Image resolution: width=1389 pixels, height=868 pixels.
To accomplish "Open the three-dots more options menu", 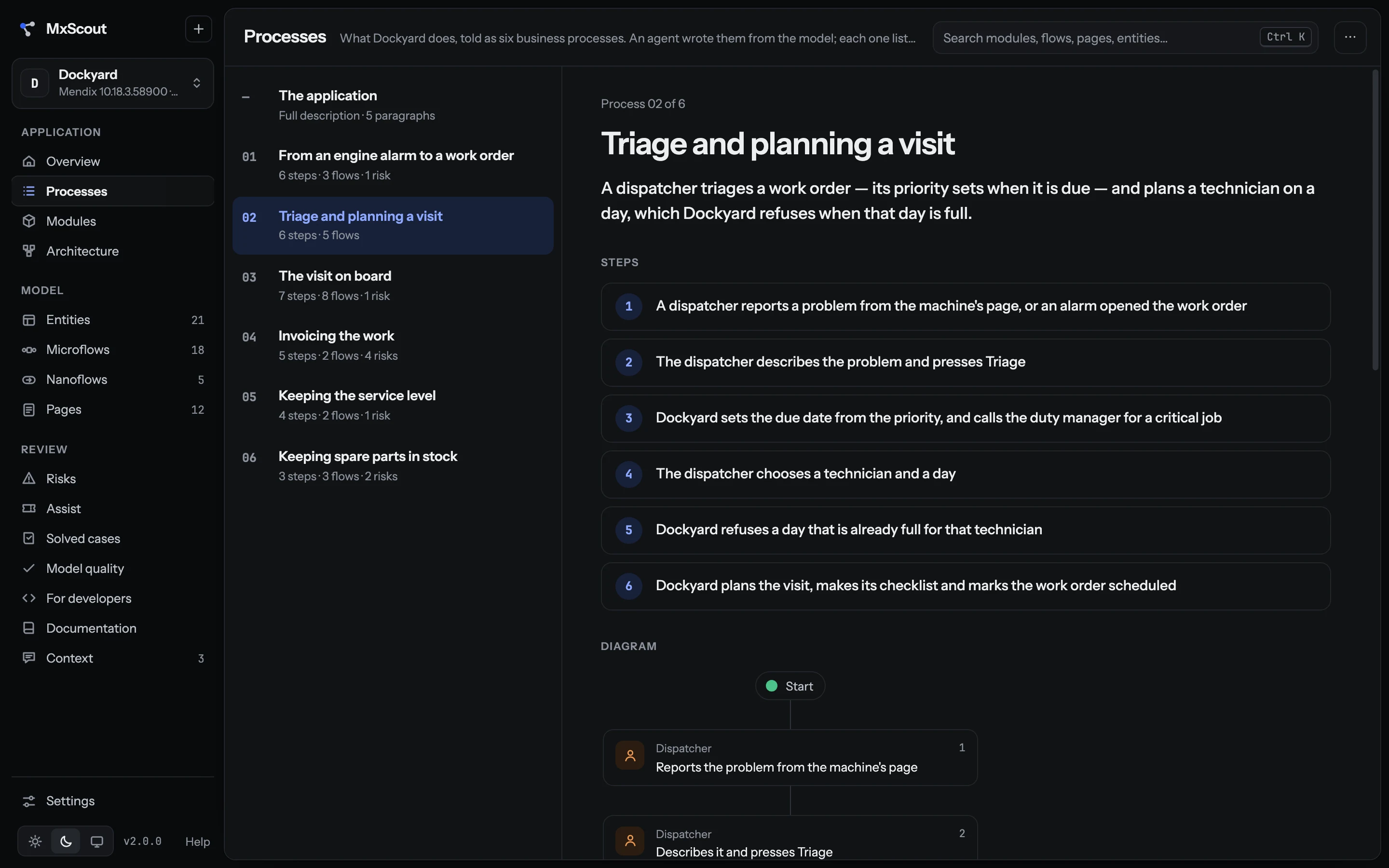I will (x=1350, y=37).
